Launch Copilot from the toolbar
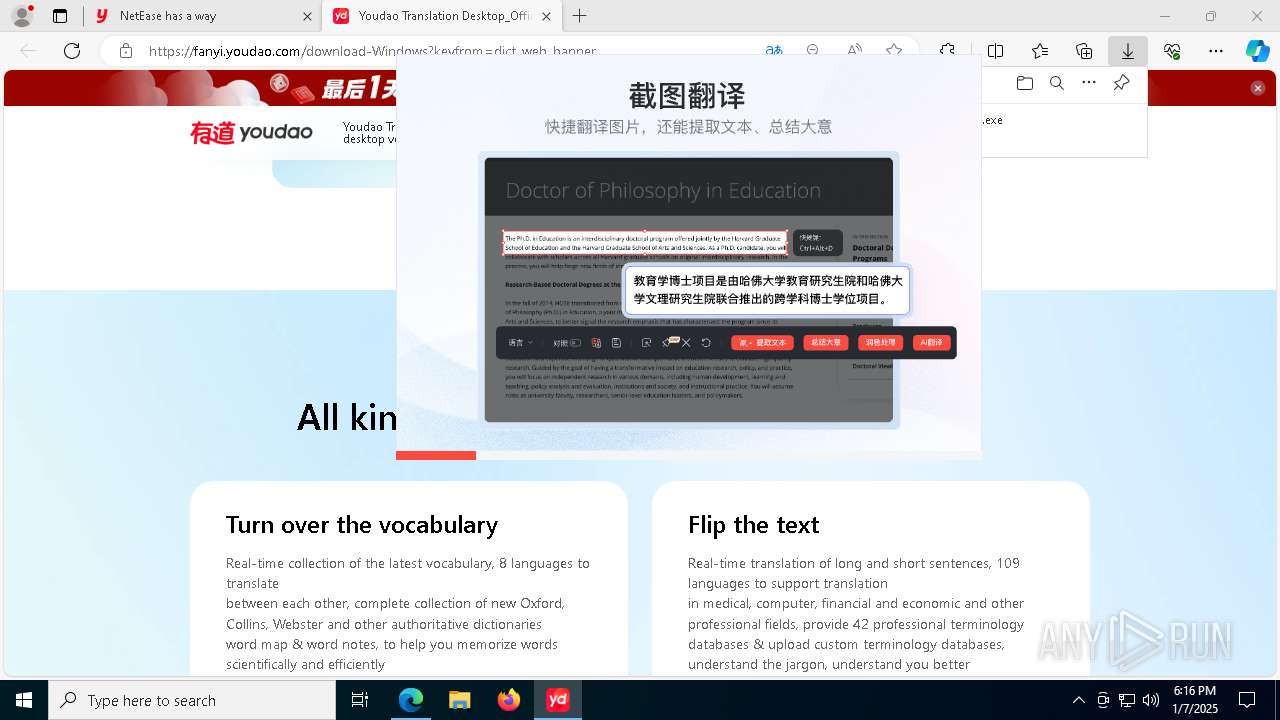The width and height of the screenshot is (1280, 720). [x=1257, y=51]
